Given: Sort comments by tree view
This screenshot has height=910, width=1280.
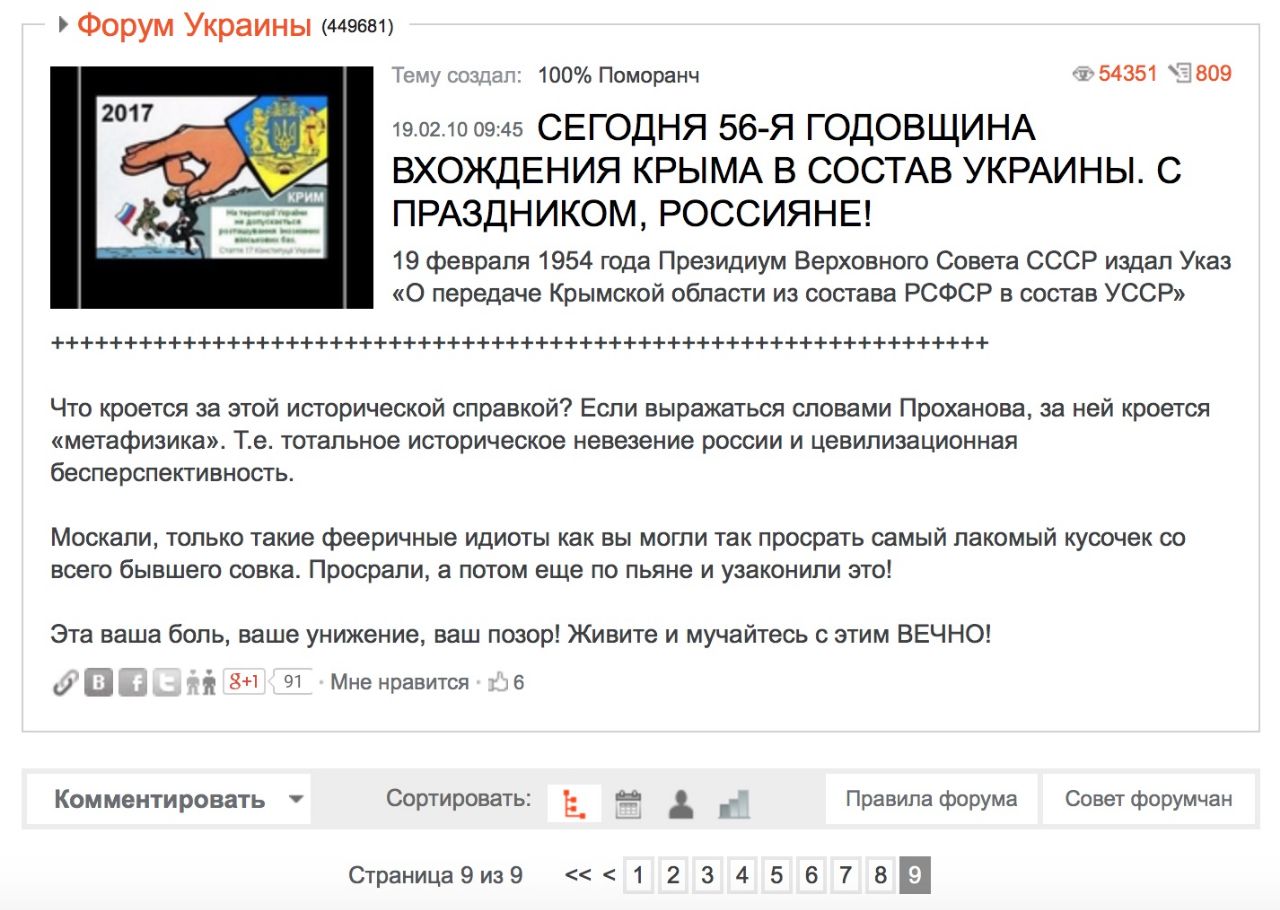Looking at the screenshot, I should pos(574,803).
